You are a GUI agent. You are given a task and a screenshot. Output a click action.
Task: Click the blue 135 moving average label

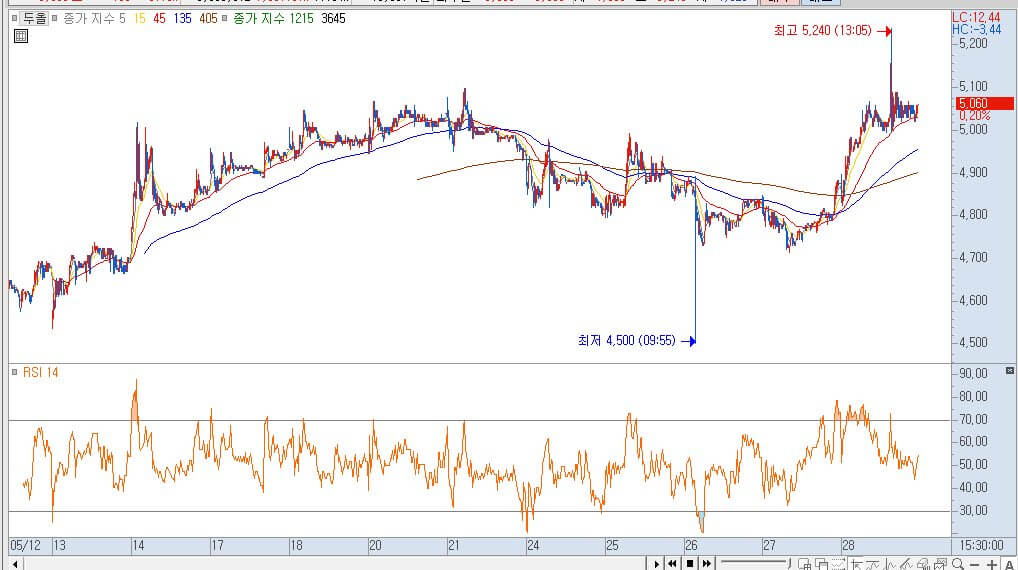[x=182, y=18]
